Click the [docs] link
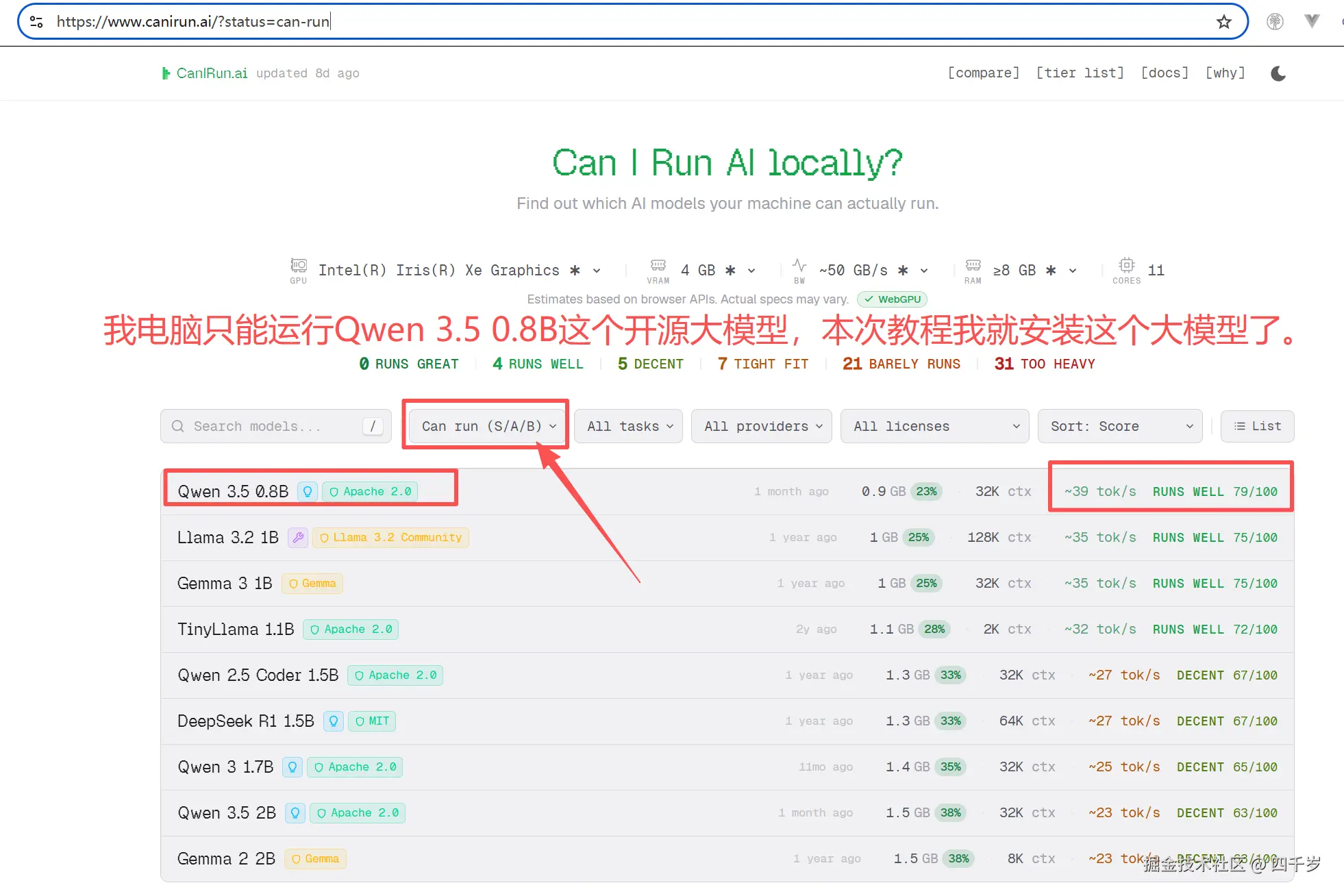The height and width of the screenshot is (896, 1344). pyautogui.click(x=1165, y=73)
